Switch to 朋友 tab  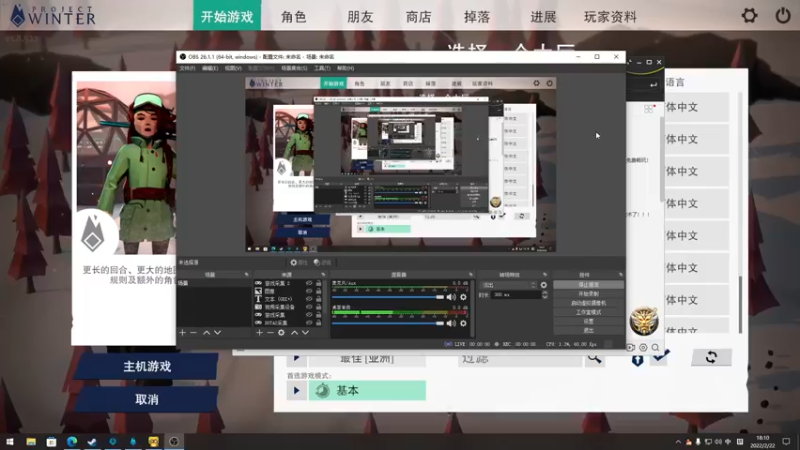click(360, 17)
